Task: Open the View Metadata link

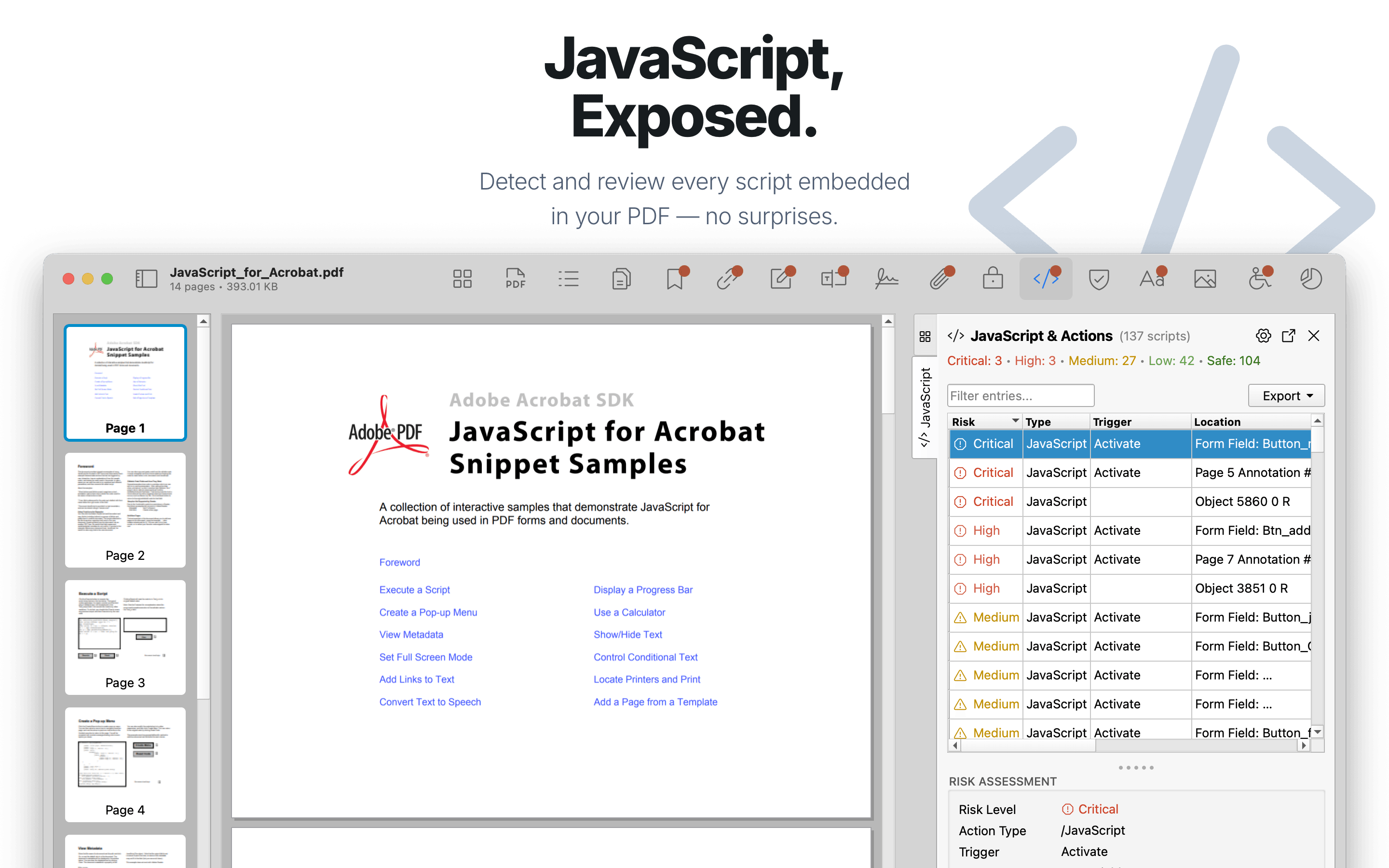Action: click(x=411, y=634)
